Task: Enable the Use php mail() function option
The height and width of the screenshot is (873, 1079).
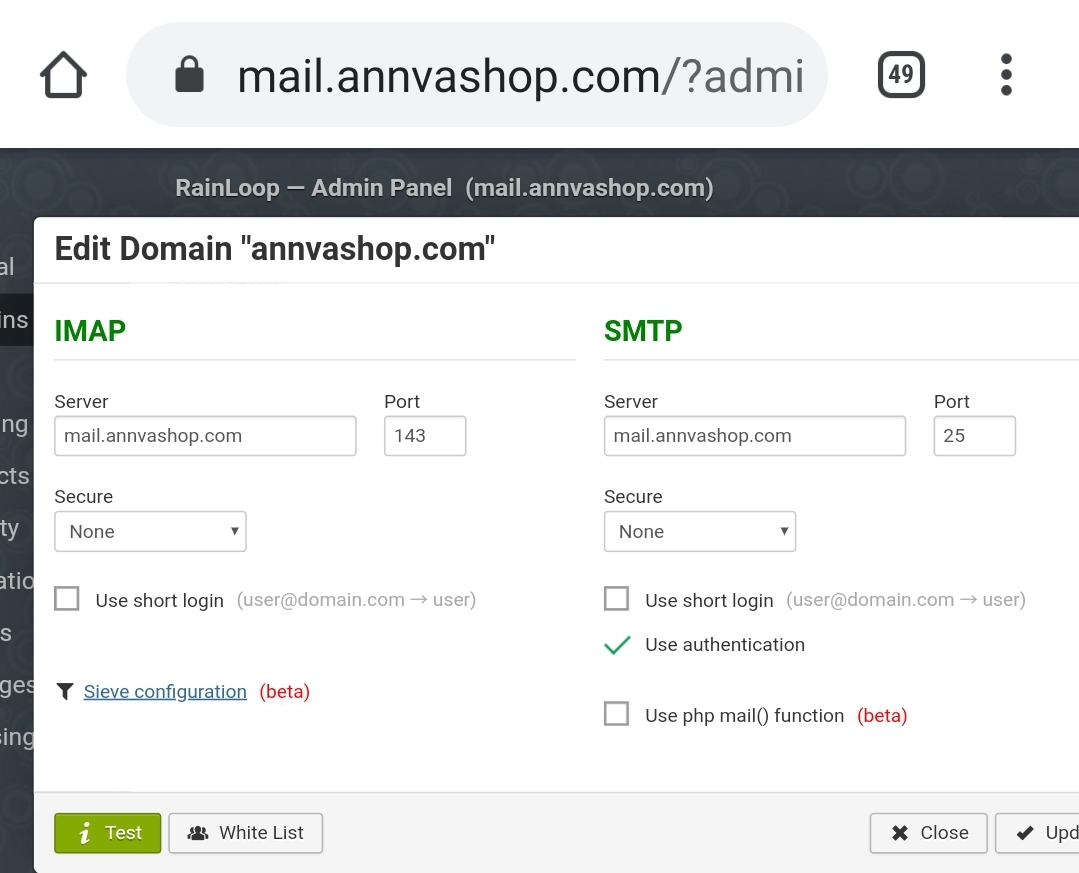Action: click(x=616, y=713)
